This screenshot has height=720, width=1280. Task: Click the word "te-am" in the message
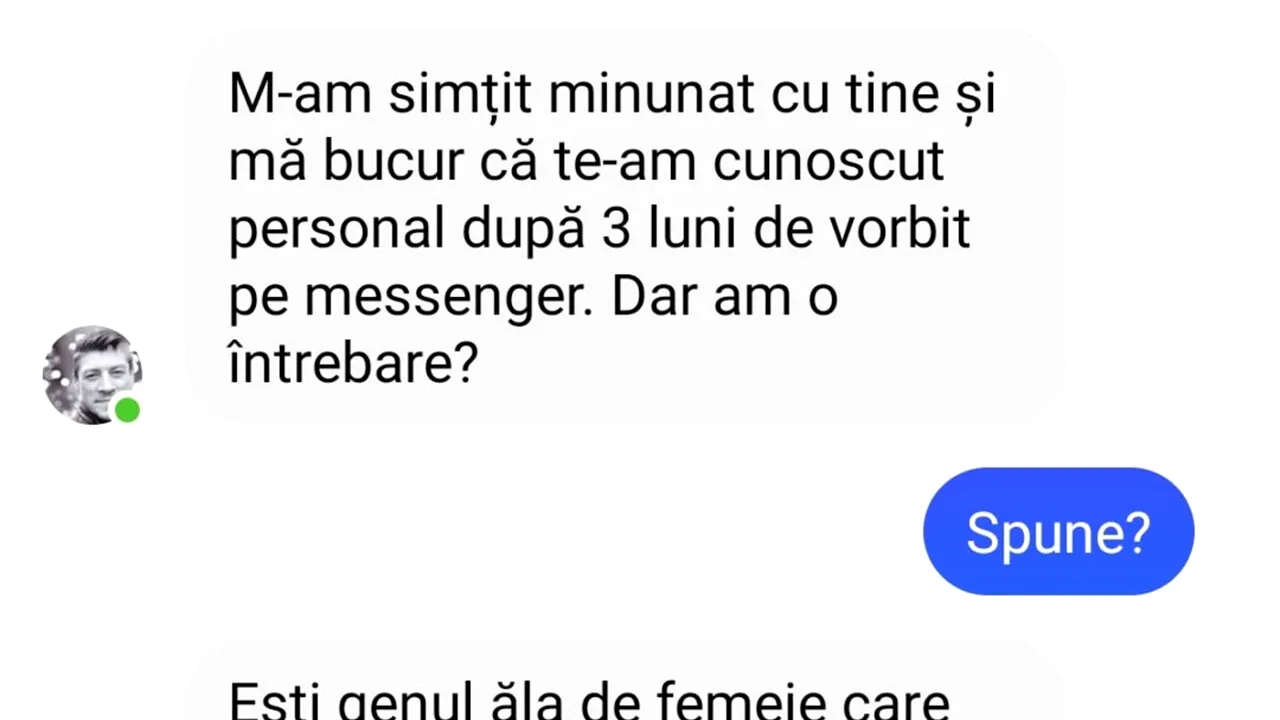coord(625,164)
